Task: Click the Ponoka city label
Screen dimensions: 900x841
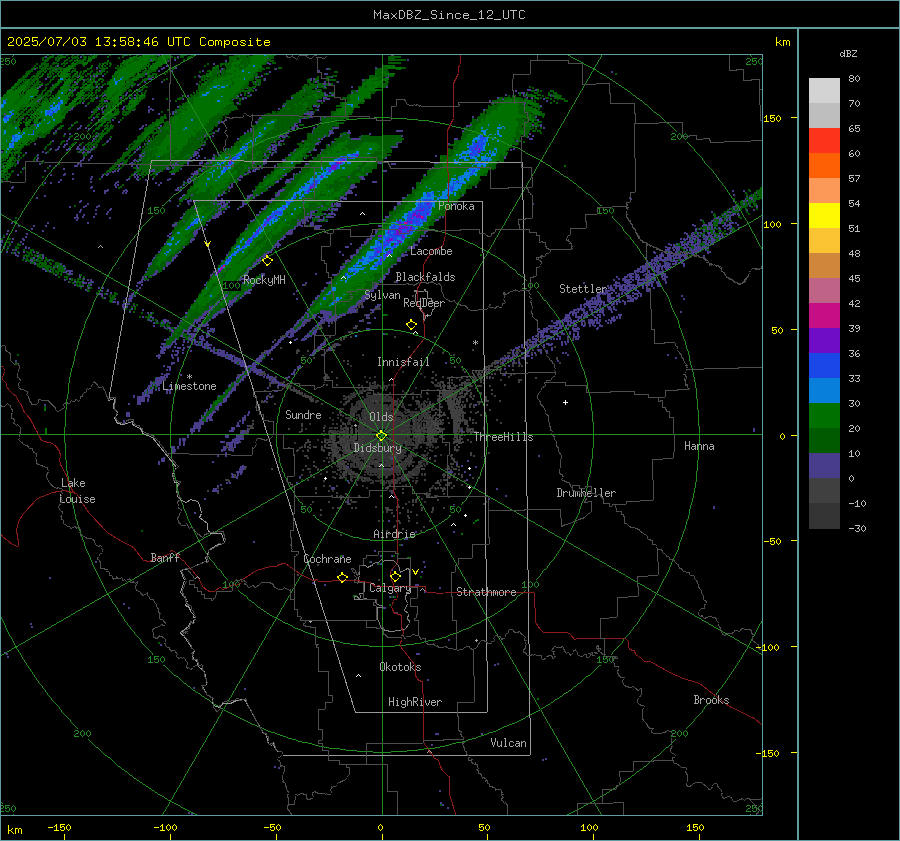Action: tap(456, 206)
